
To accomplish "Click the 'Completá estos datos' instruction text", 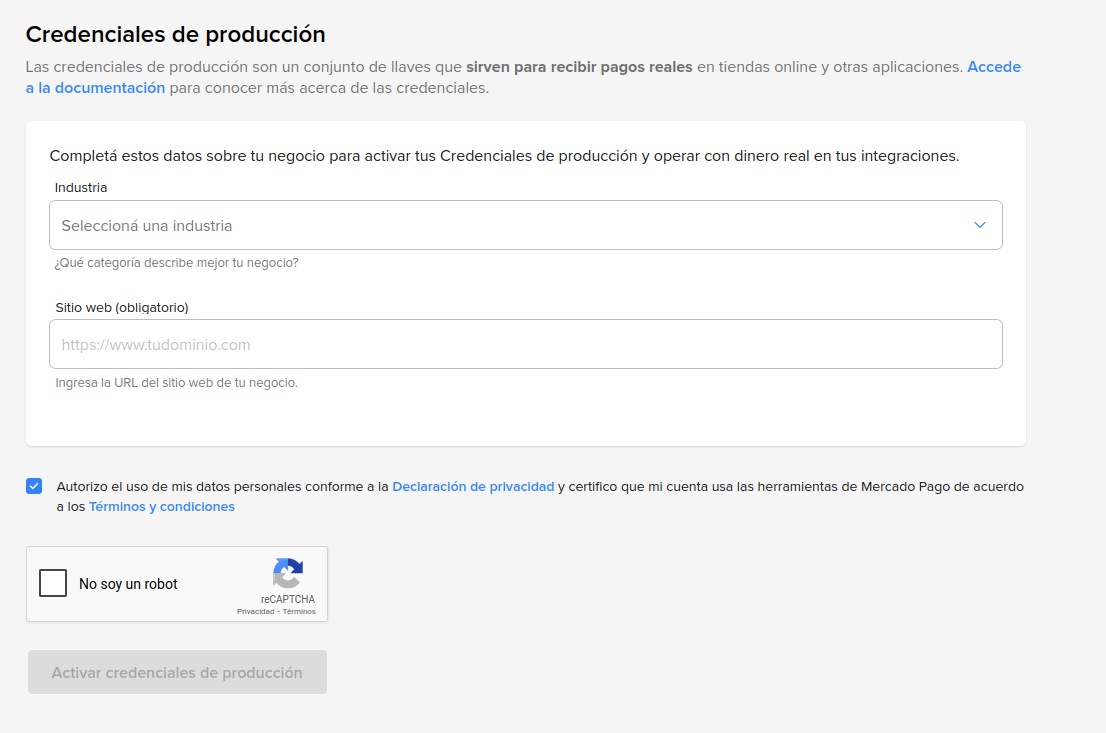I will click(504, 156).
